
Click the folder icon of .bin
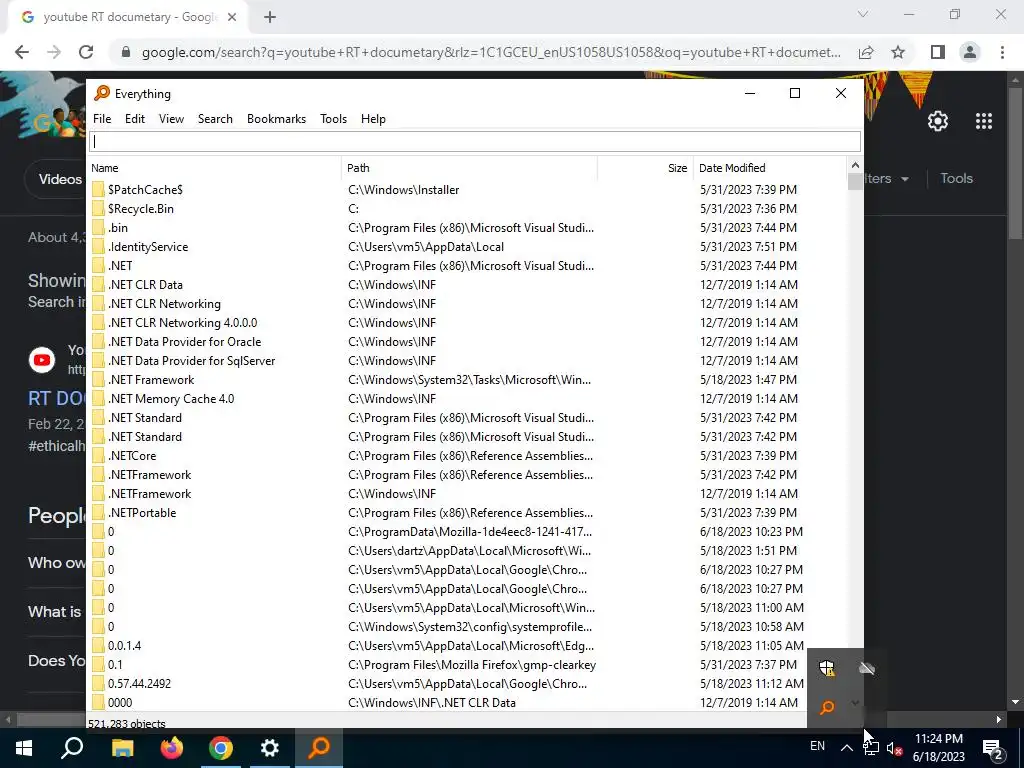(98, 227)
